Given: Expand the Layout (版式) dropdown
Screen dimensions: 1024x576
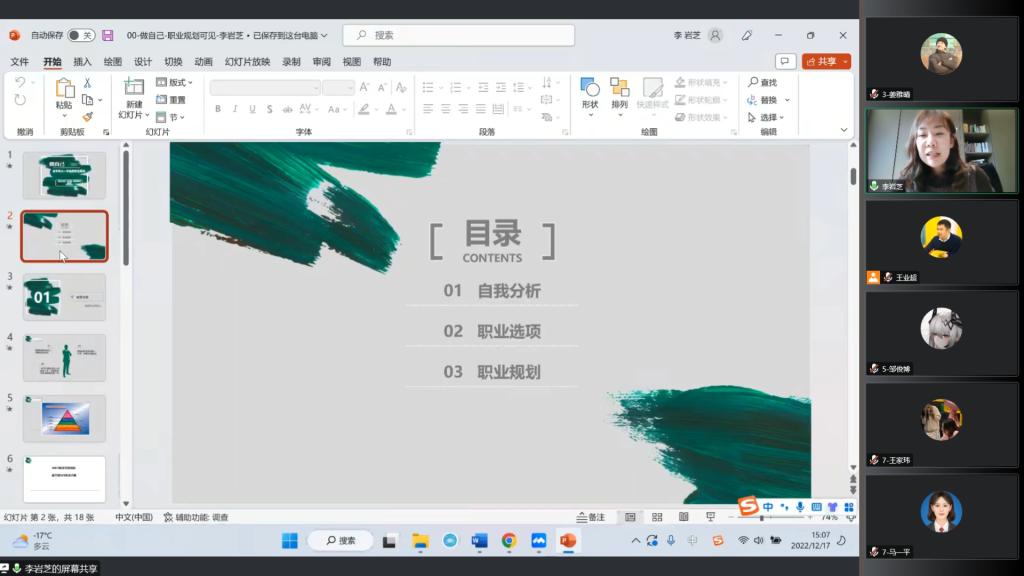Looking at the screenshot, I should pos(174,83).
